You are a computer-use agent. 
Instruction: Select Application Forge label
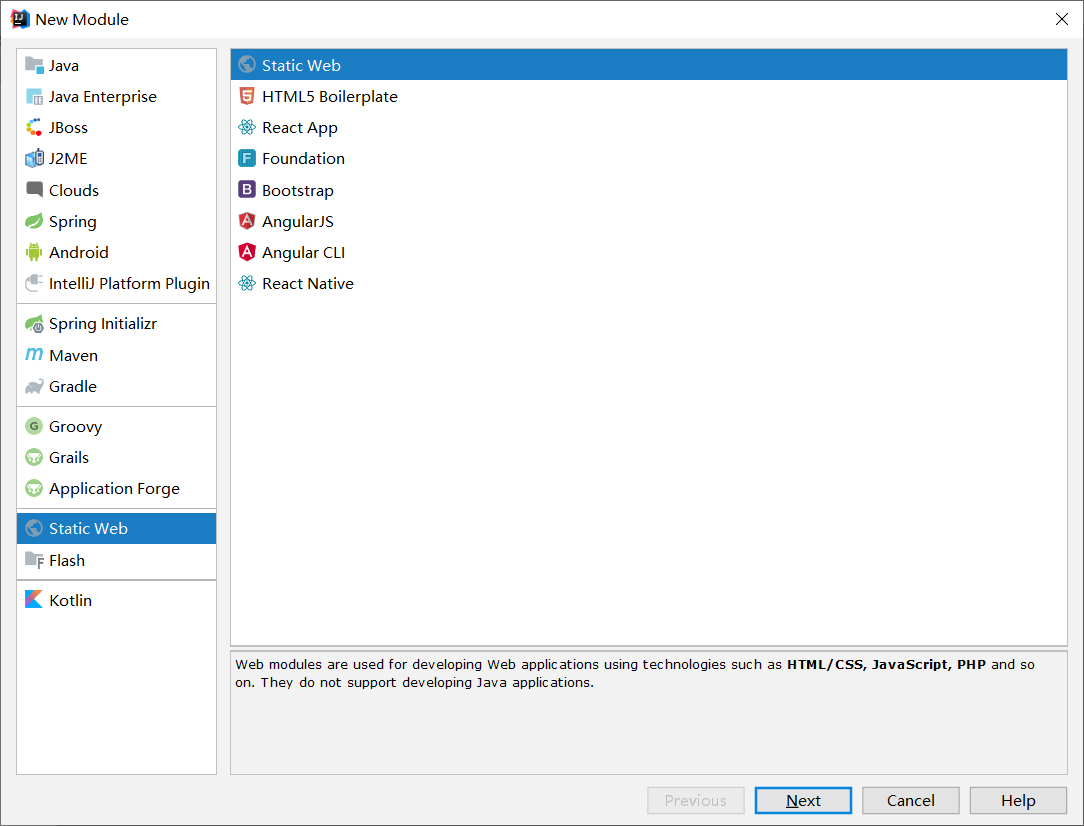tap(114, 489)
